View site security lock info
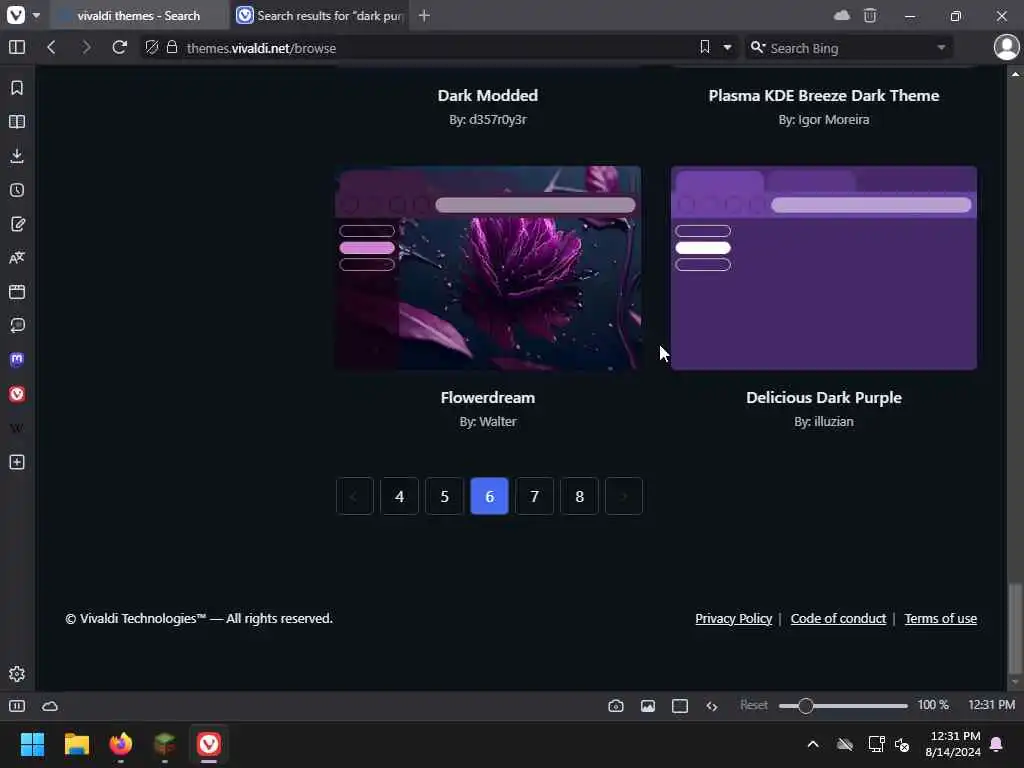The image size is (1024, 768). [x=172, y=48]
